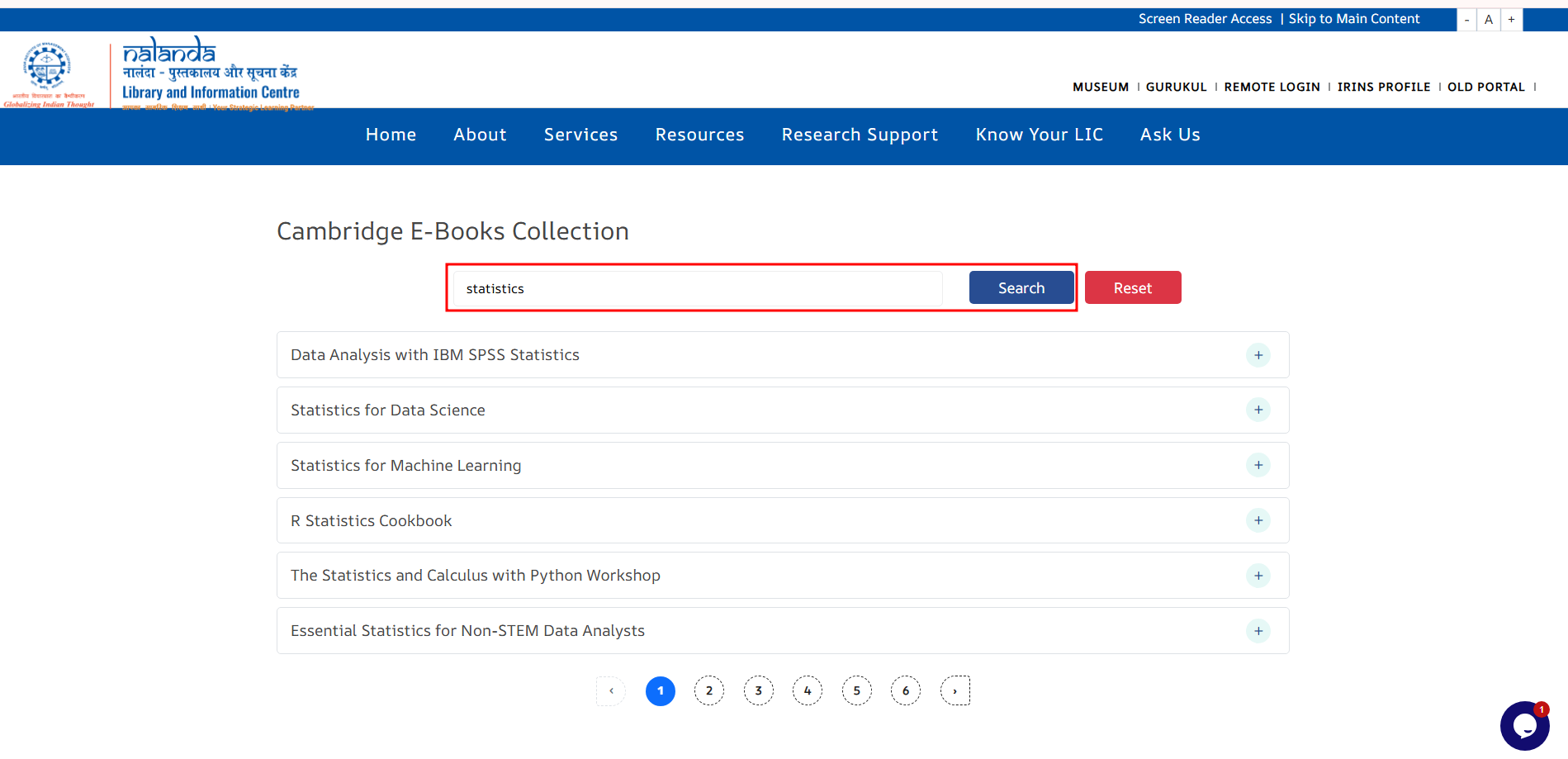
Task: Go to page 3 of results
Action: click(x=758, y=690)
